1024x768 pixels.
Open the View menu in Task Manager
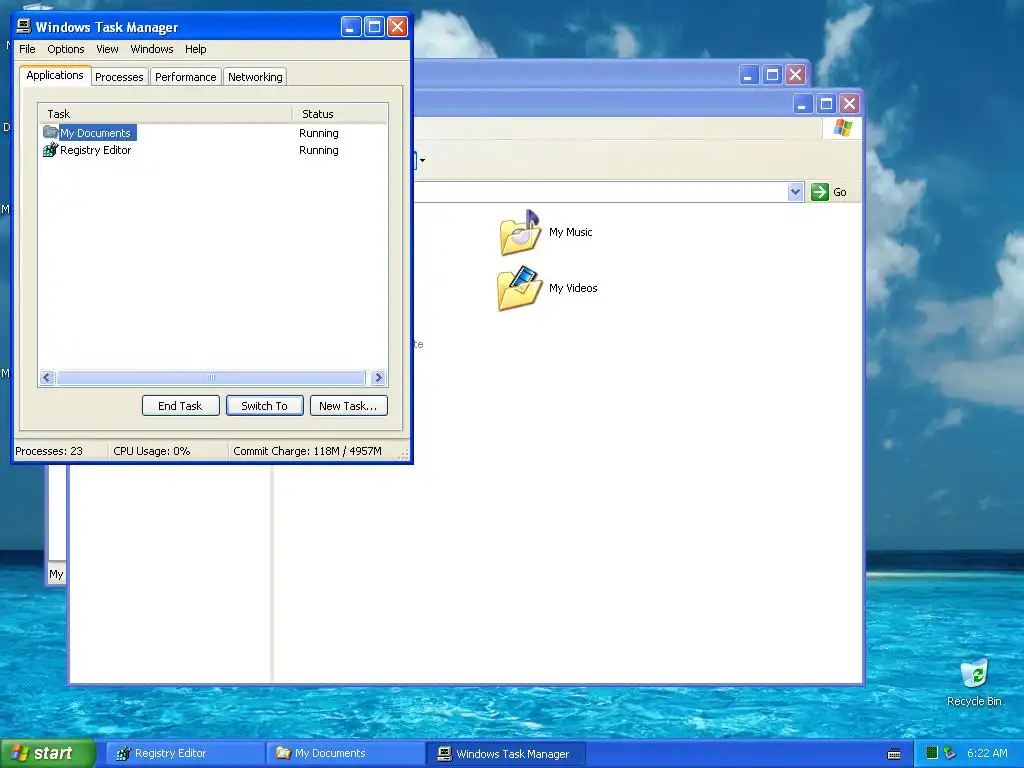pos(107,49)
